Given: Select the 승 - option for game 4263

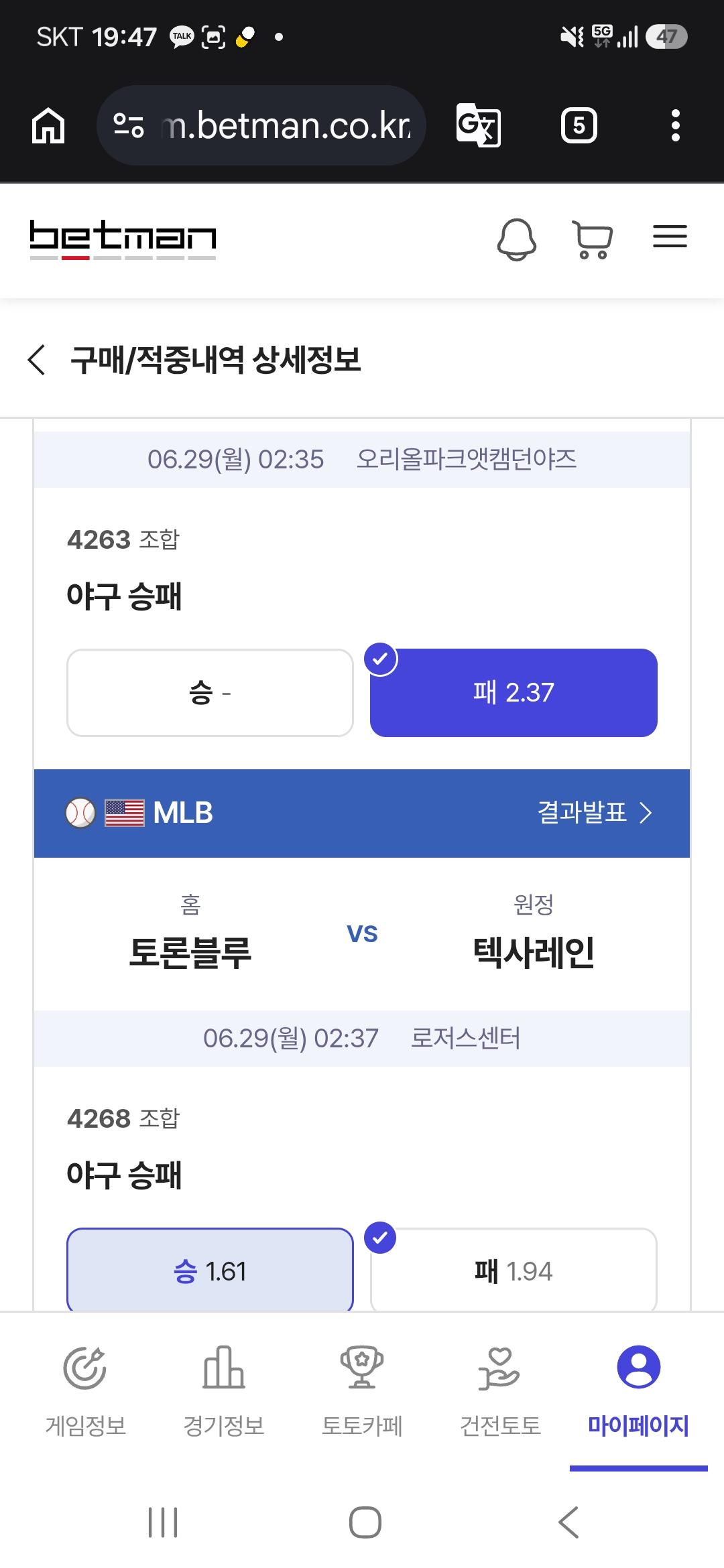Looking at the screenshot, I should [x=210, y=692].
